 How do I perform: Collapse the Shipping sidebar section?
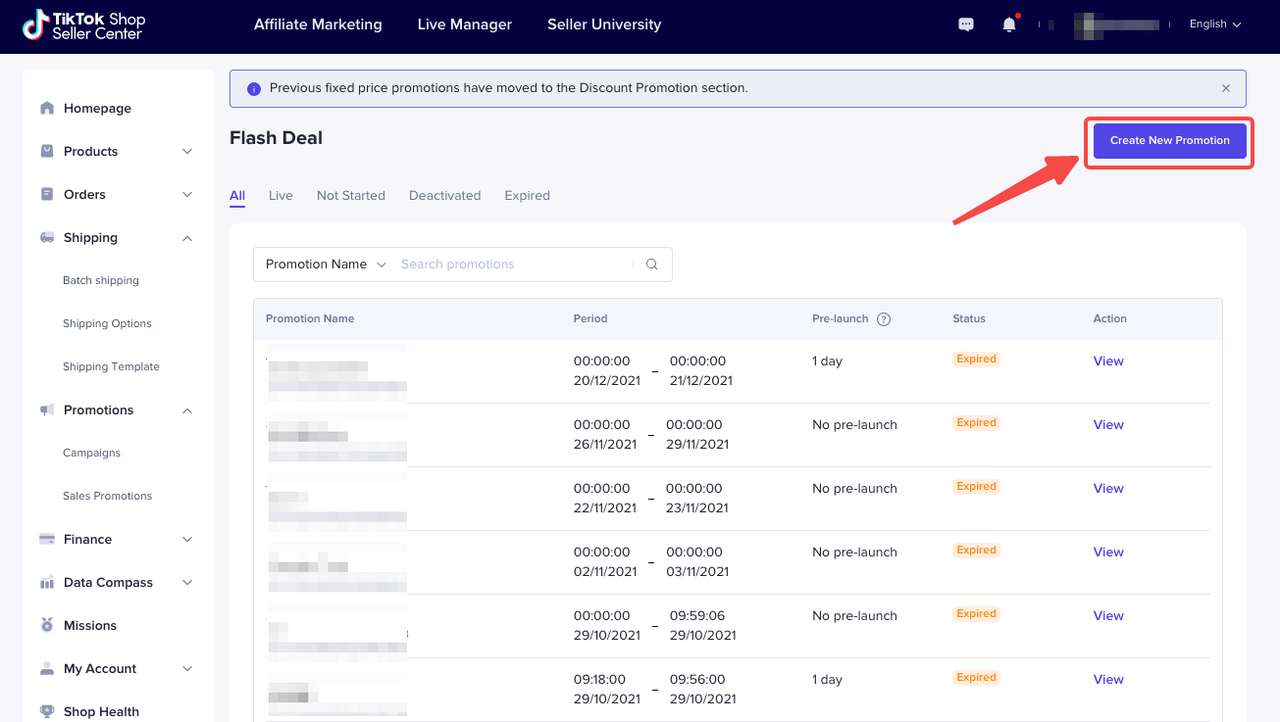(x=187, y=238)
